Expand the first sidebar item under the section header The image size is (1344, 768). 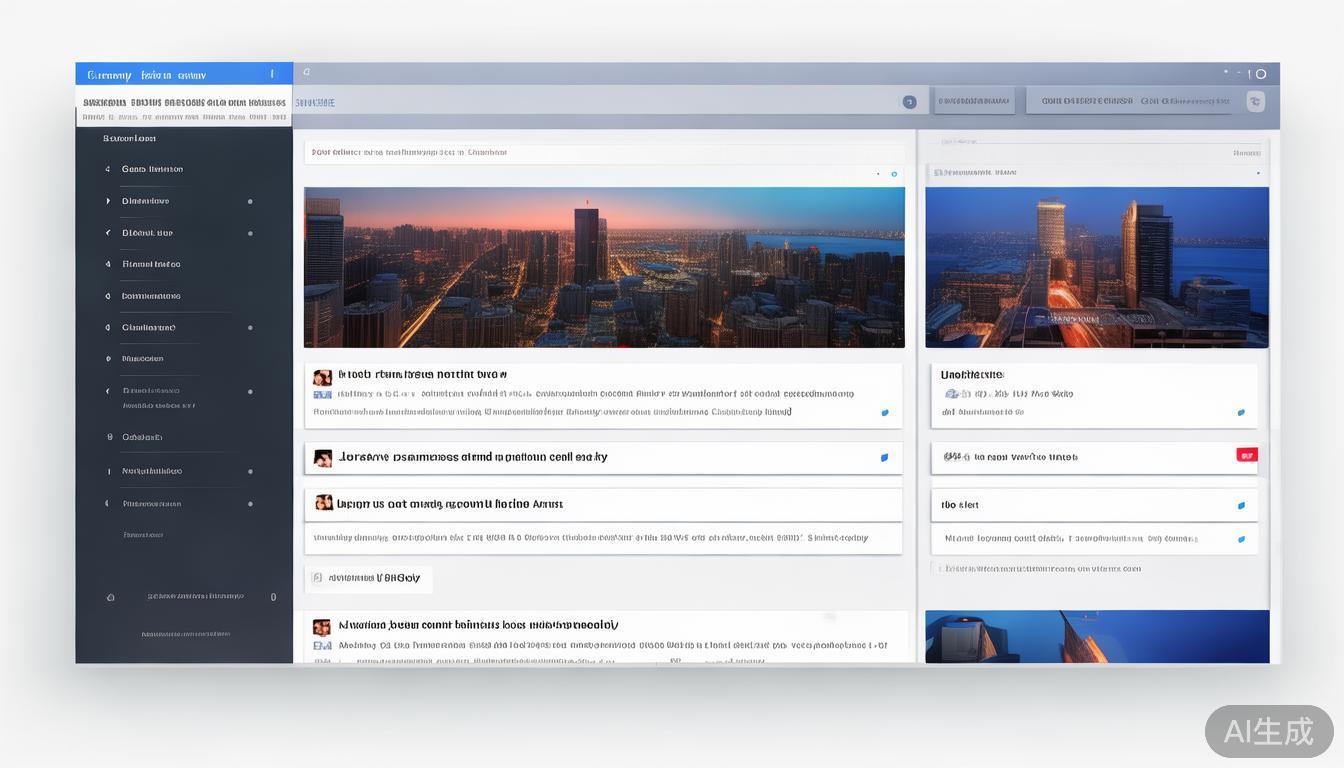(x=108, y=169)
